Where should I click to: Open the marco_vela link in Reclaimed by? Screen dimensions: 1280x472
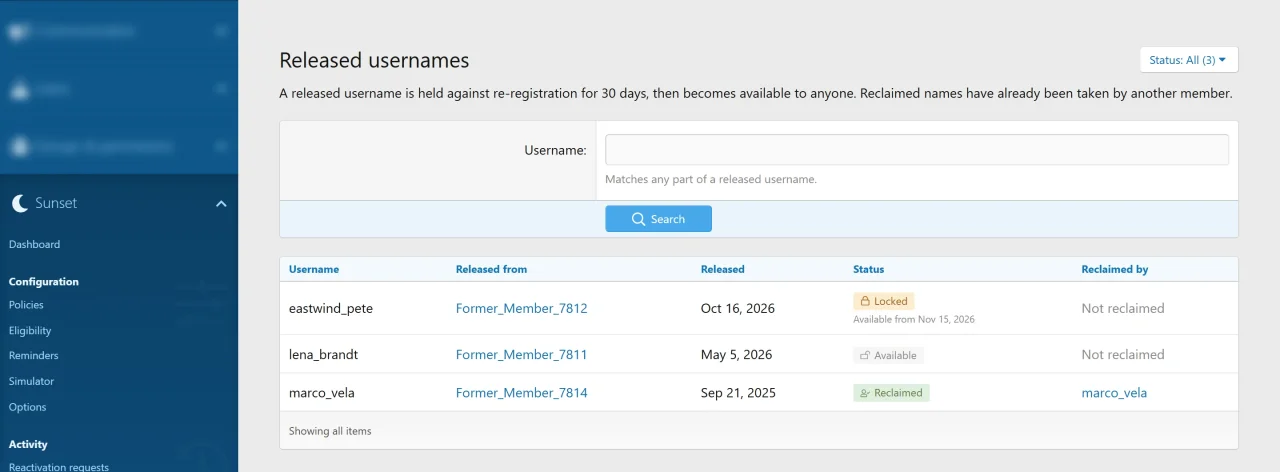coord(1114,393)
